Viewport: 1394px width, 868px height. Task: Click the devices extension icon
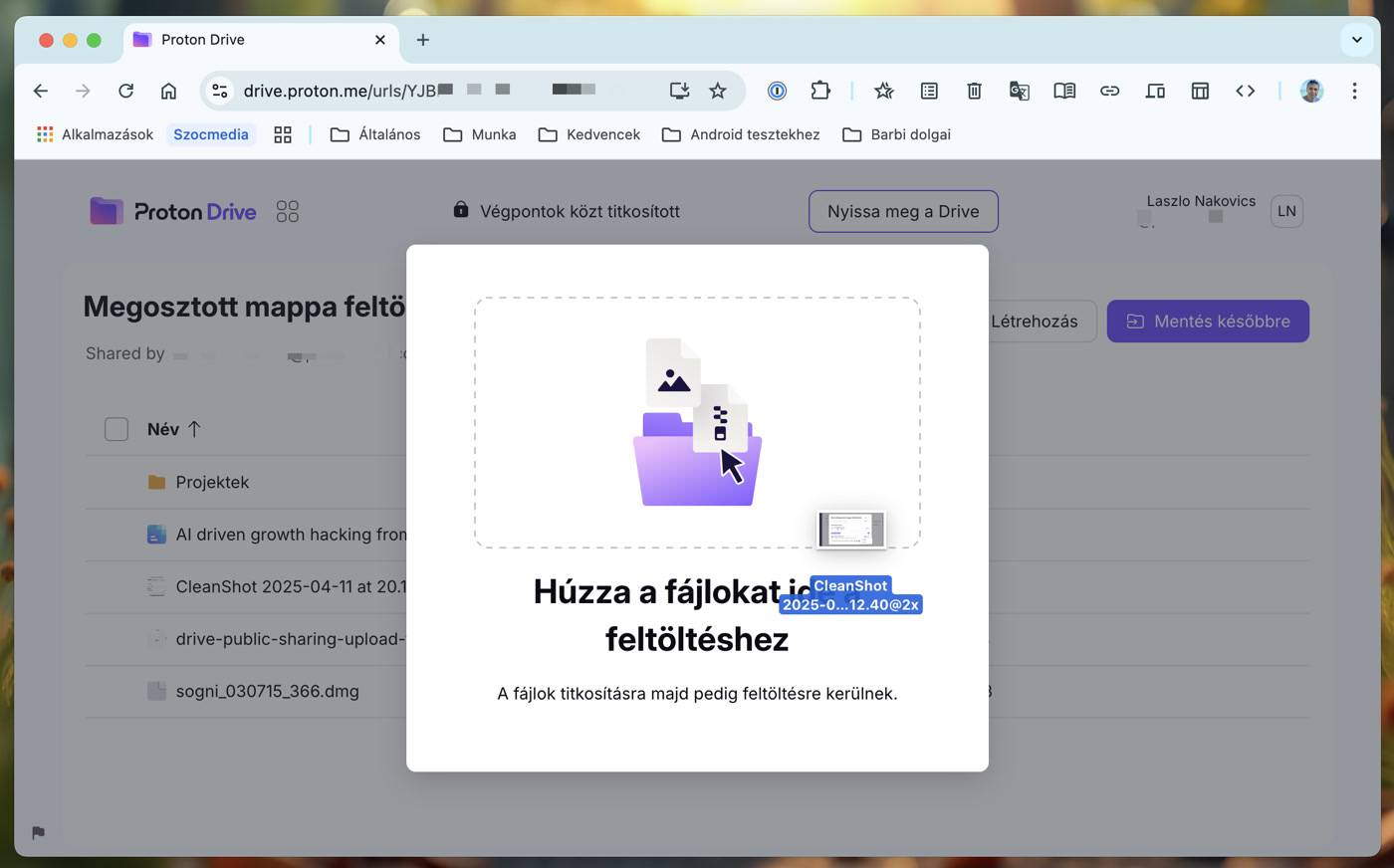[x=1155, y=91]
